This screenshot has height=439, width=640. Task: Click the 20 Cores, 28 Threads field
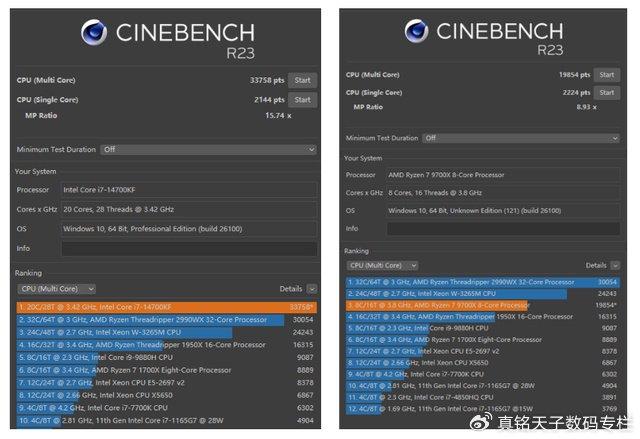189,209
